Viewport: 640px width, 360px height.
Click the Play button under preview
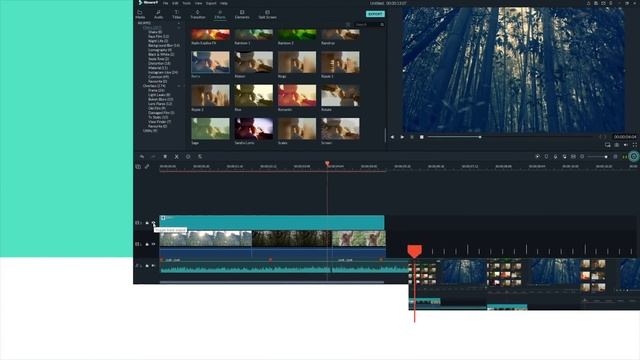click(x=402, y=137)
